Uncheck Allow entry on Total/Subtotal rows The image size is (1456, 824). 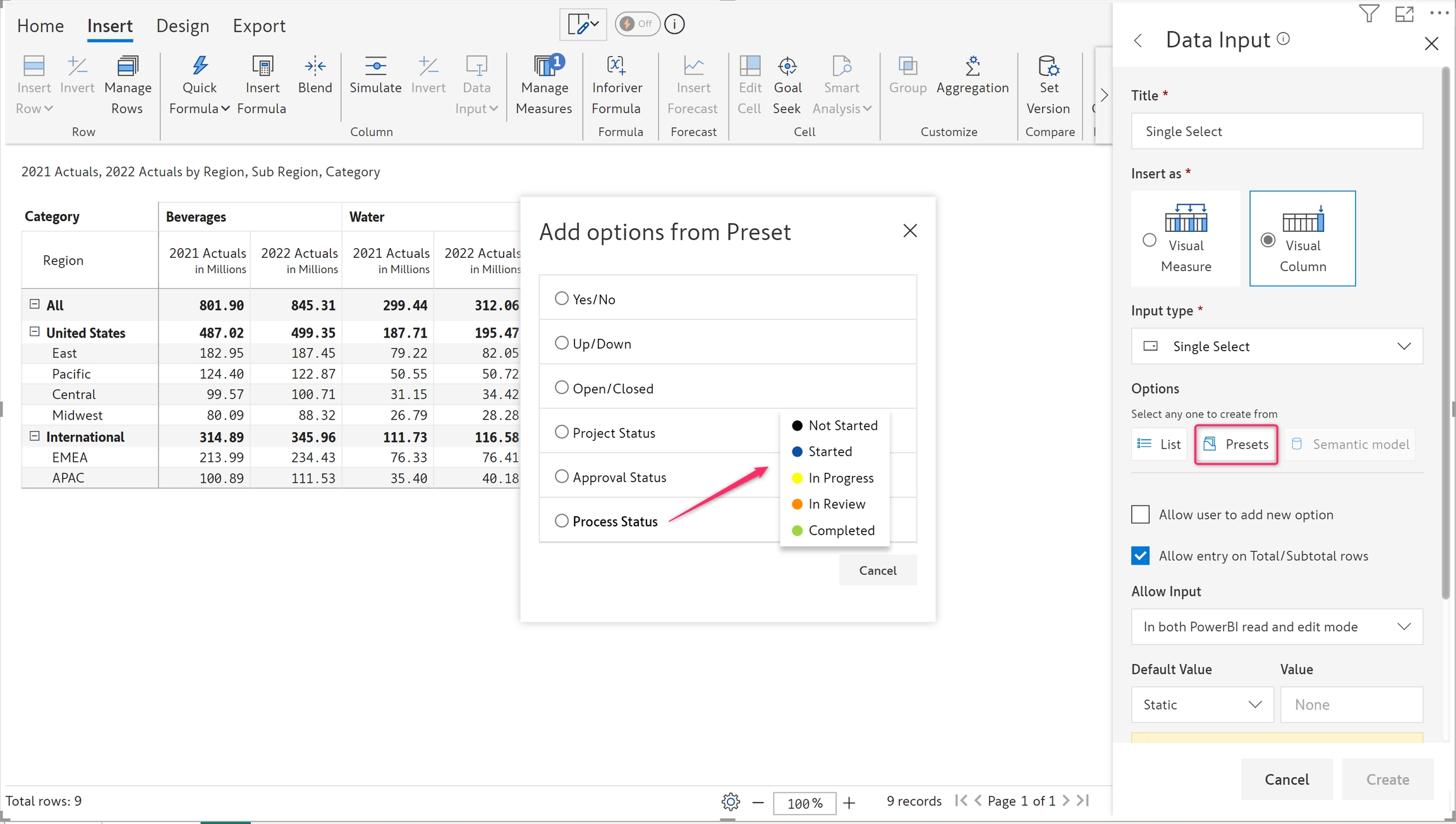coord(1140,555)
